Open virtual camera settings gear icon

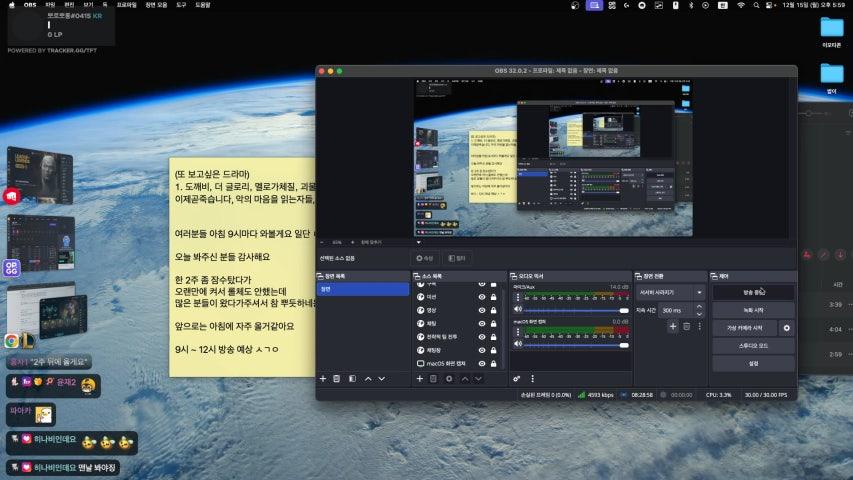point(786,328)
